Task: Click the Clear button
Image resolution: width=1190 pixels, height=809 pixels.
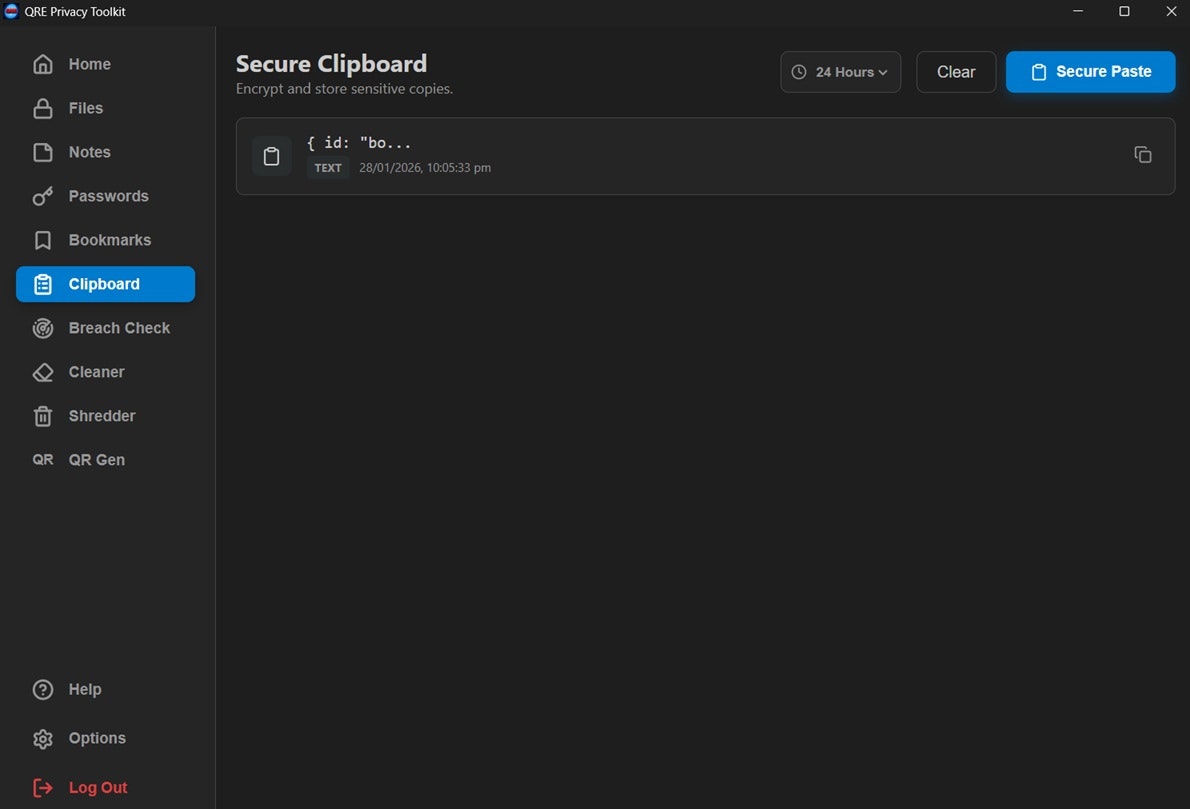Action: (x=955, y=72)
